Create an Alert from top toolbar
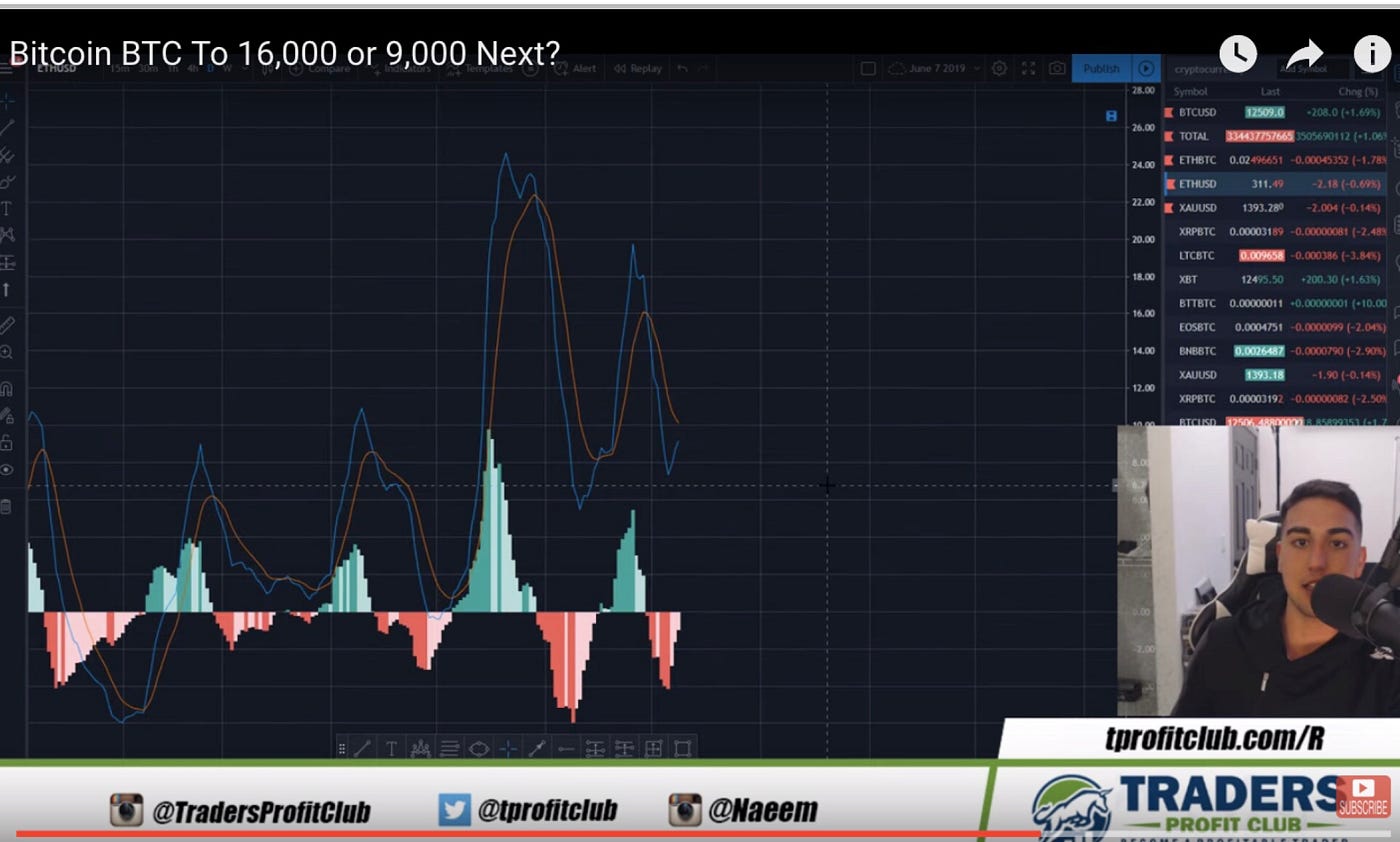Screen dimensions: 1400x842 click(x=576, y=68)
